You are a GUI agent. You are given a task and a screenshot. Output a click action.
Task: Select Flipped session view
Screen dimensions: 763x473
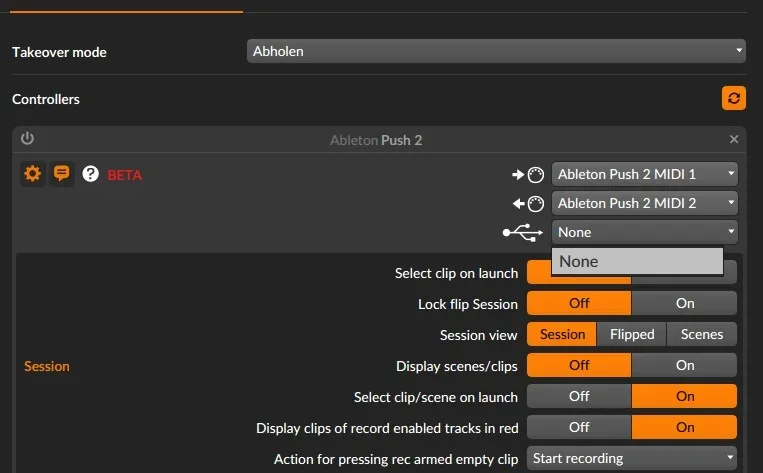[632, 334]
